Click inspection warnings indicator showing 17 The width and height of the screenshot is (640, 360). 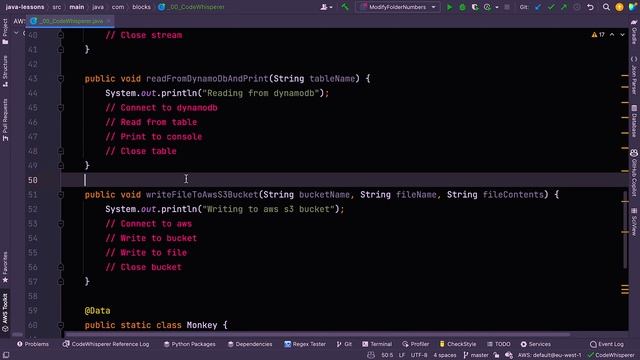click(598, 35)
